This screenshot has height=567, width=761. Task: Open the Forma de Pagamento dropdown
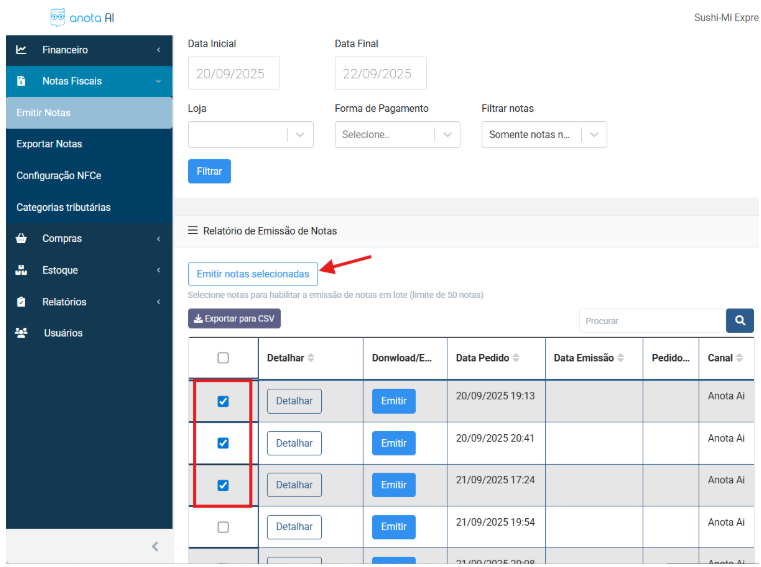(x=397, y=135)
